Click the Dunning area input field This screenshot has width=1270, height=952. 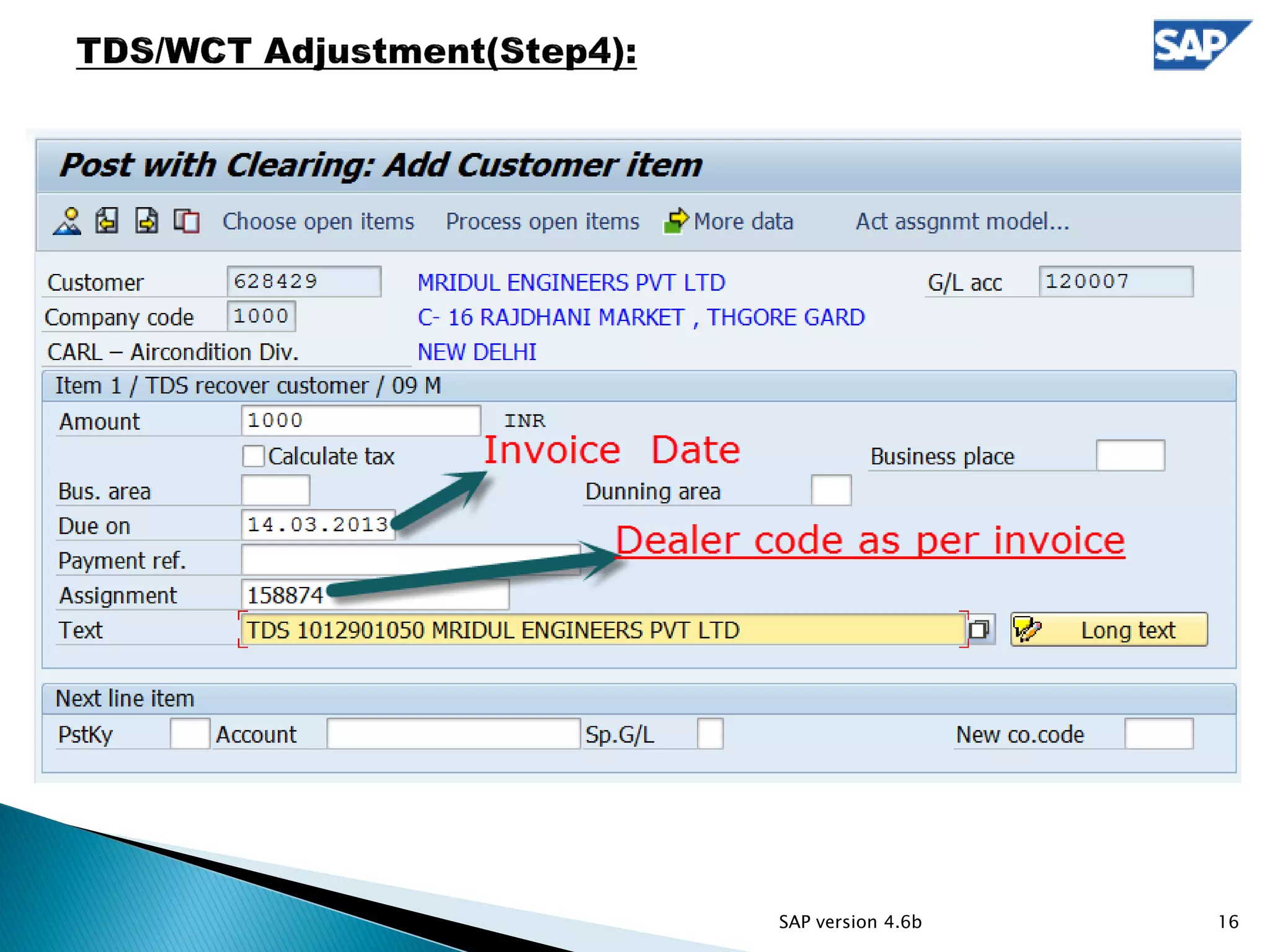click(x=832, y=490)
